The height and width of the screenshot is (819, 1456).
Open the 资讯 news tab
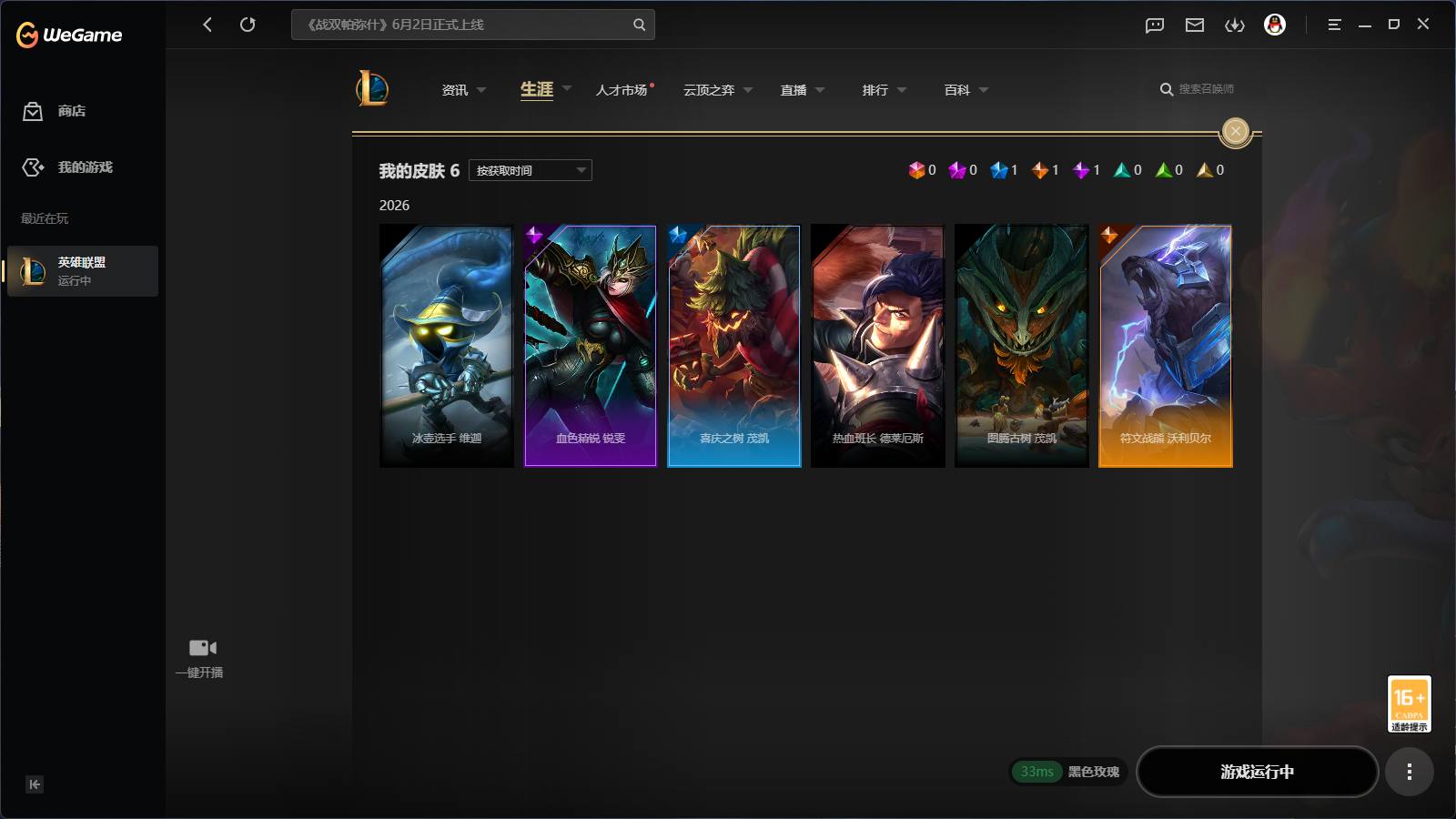click(455, 90)
